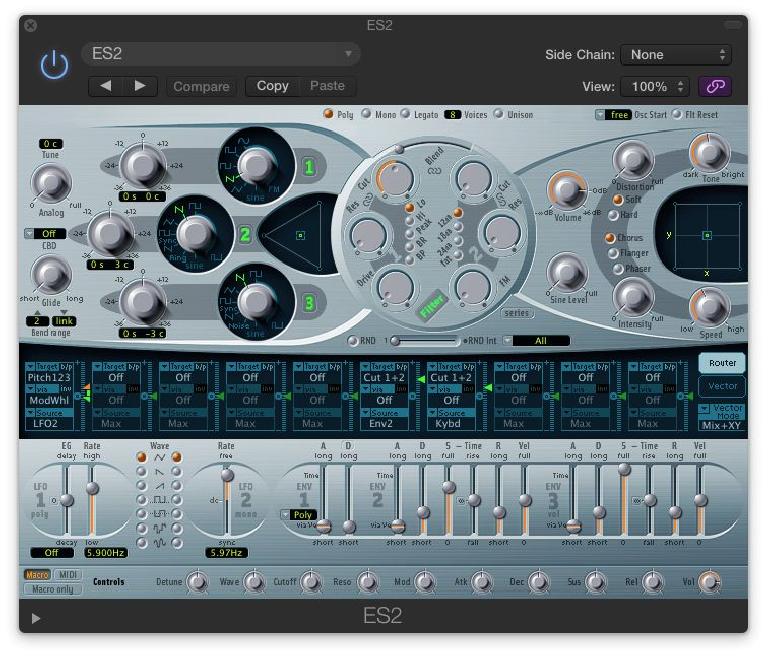Click the Tone dark/bright knob
Image resolution: width=768 pixels, height=657 pixels.
[709, 153]
